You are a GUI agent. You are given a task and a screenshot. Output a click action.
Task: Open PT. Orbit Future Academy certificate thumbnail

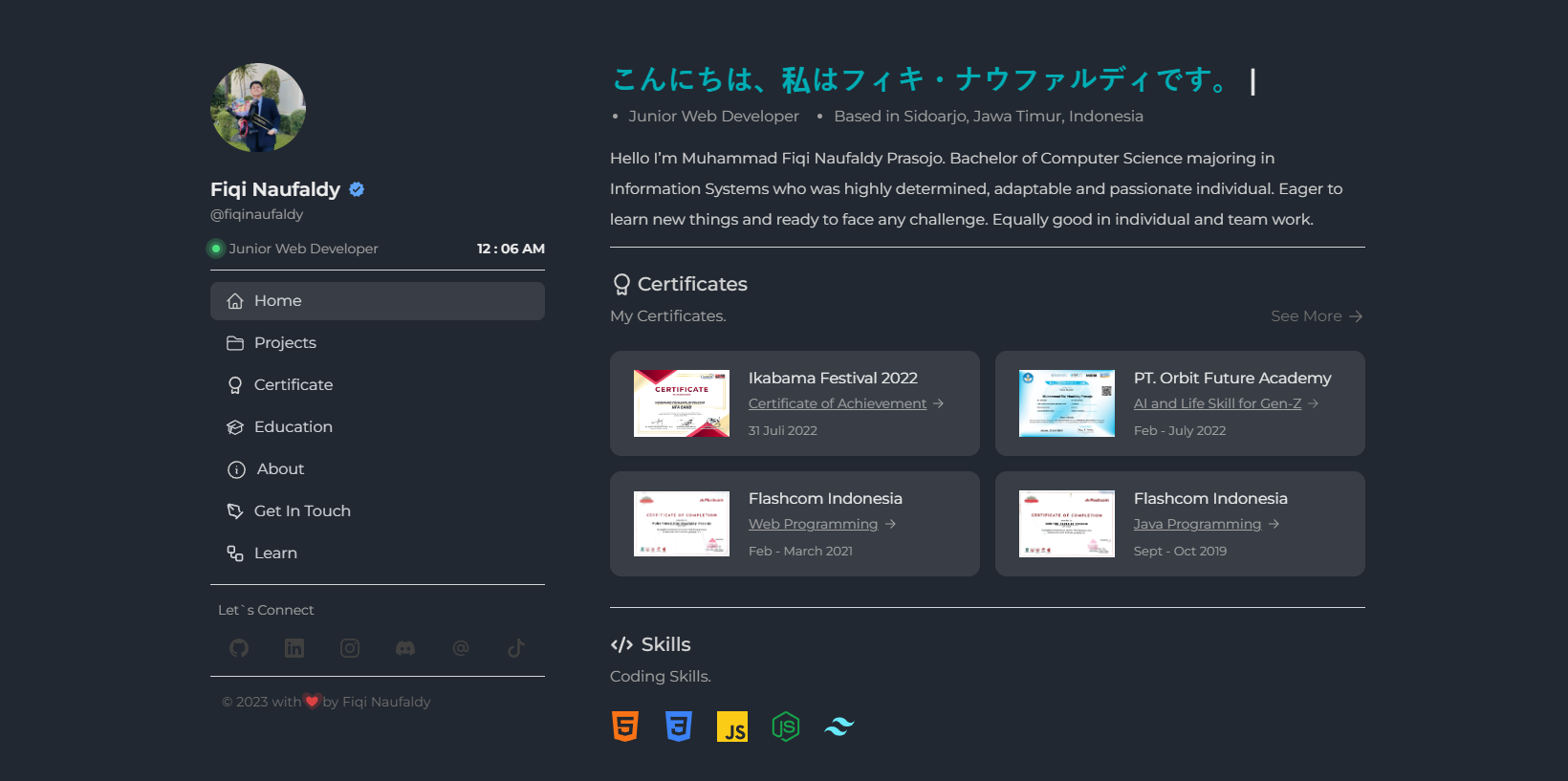[1067, 403]
